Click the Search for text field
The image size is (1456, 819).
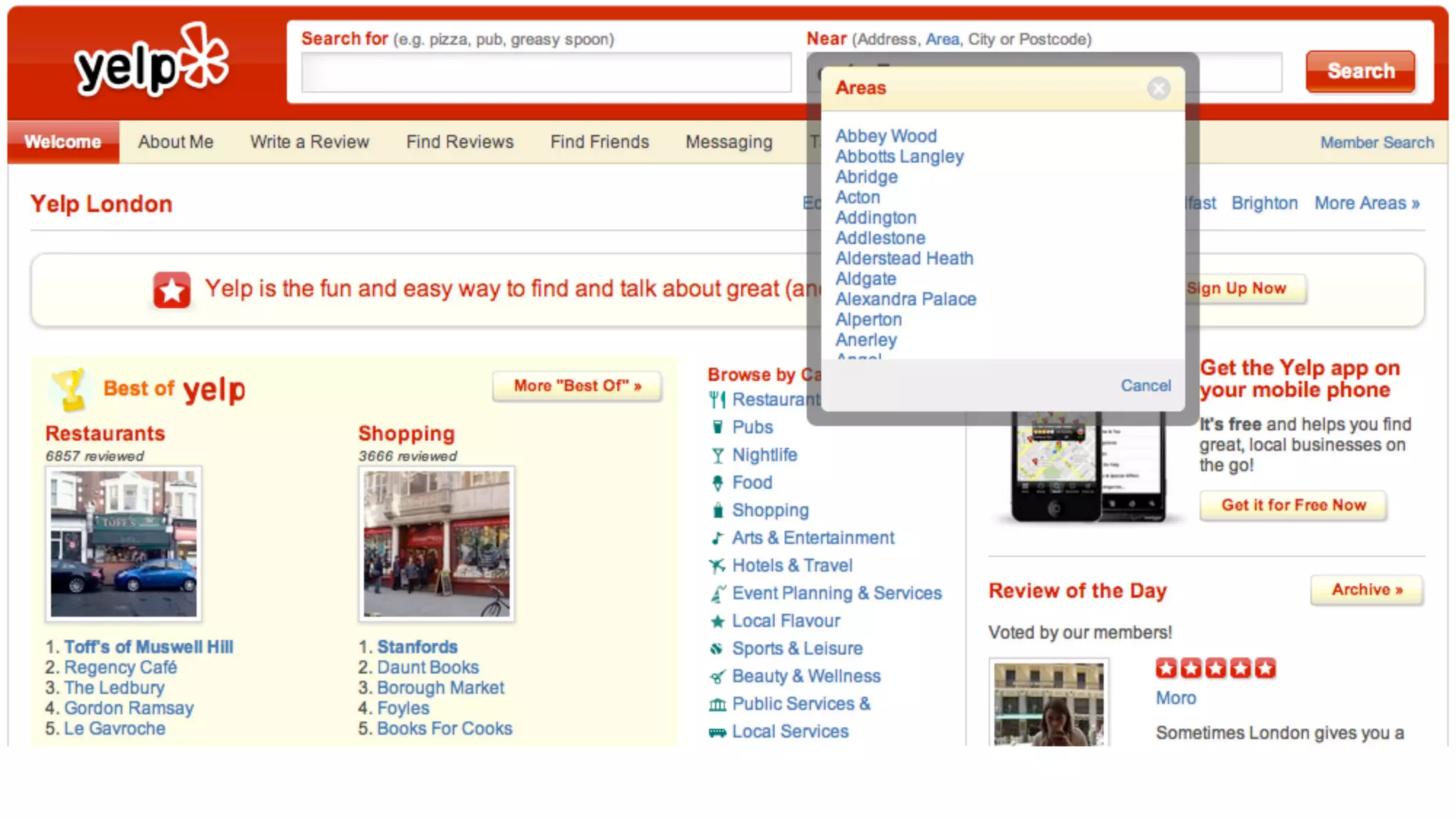pyautogui.click(x=546, y=72)
